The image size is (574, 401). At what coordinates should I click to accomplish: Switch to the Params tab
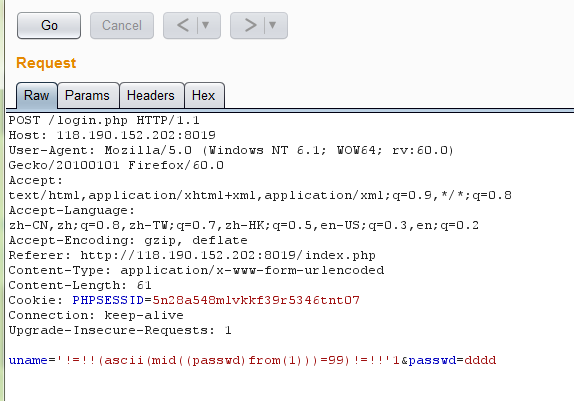click(x=87, y=96)
